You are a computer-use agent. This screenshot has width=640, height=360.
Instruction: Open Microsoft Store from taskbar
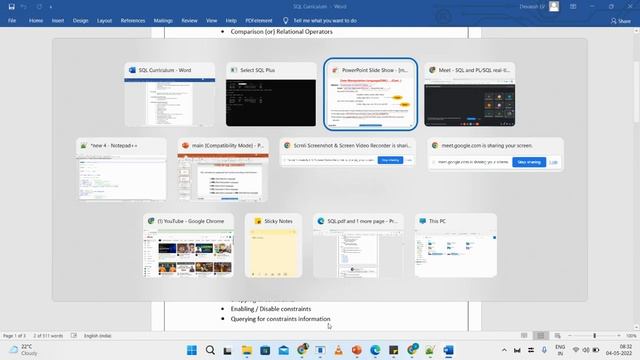pyautogui.click(x=265, y=350)
